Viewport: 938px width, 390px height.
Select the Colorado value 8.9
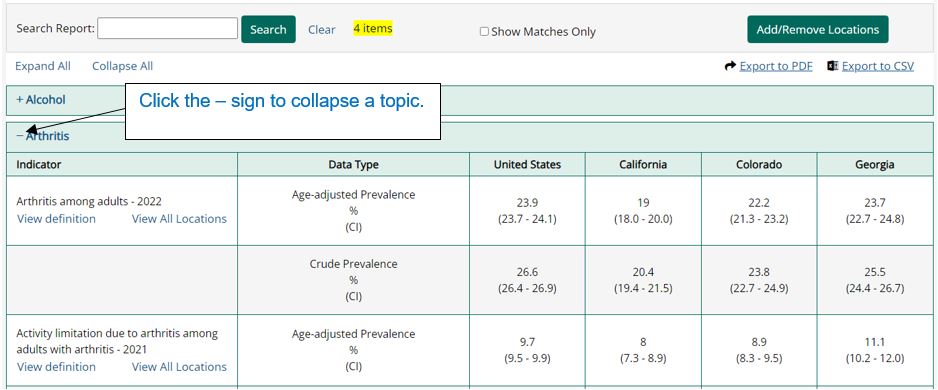(x=759, y=342)
